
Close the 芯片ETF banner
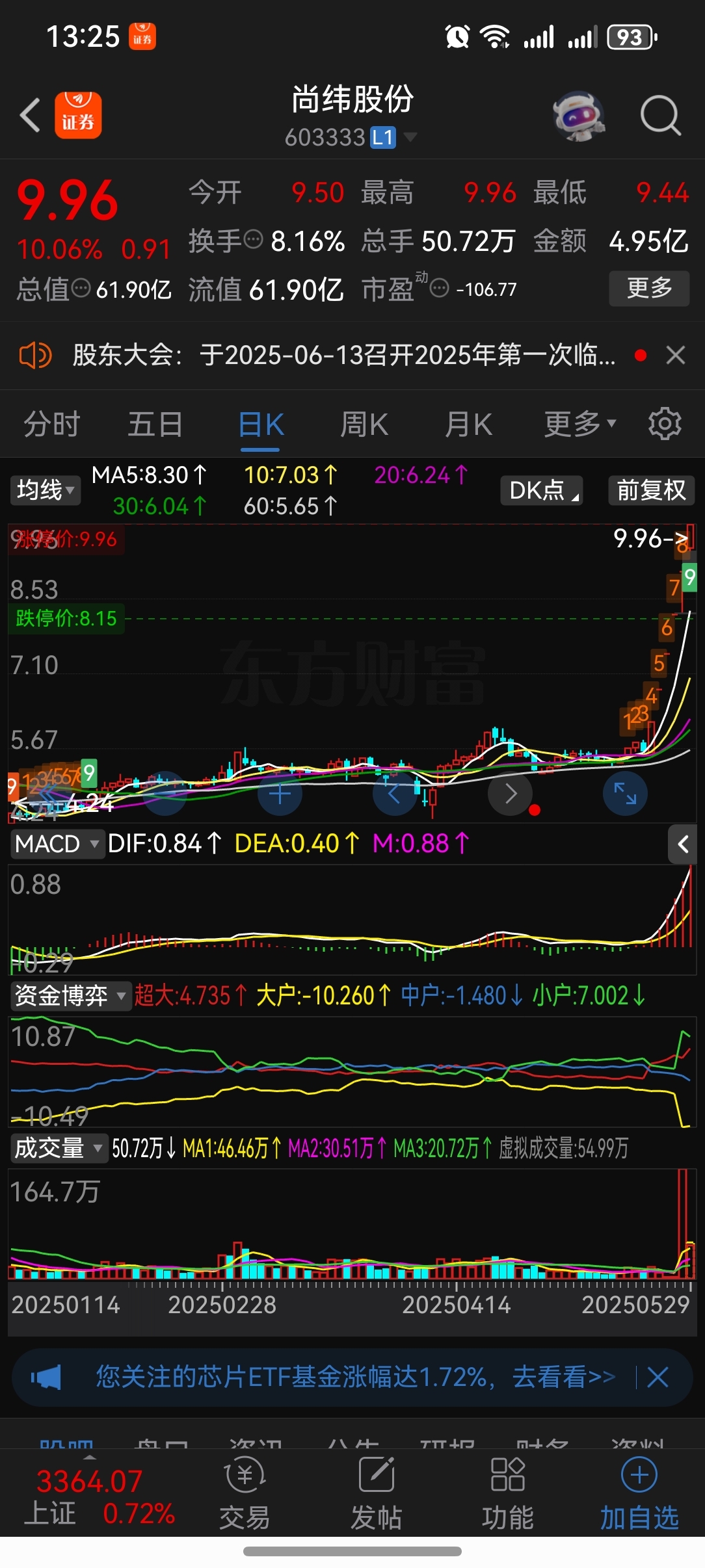[658, 1377]
